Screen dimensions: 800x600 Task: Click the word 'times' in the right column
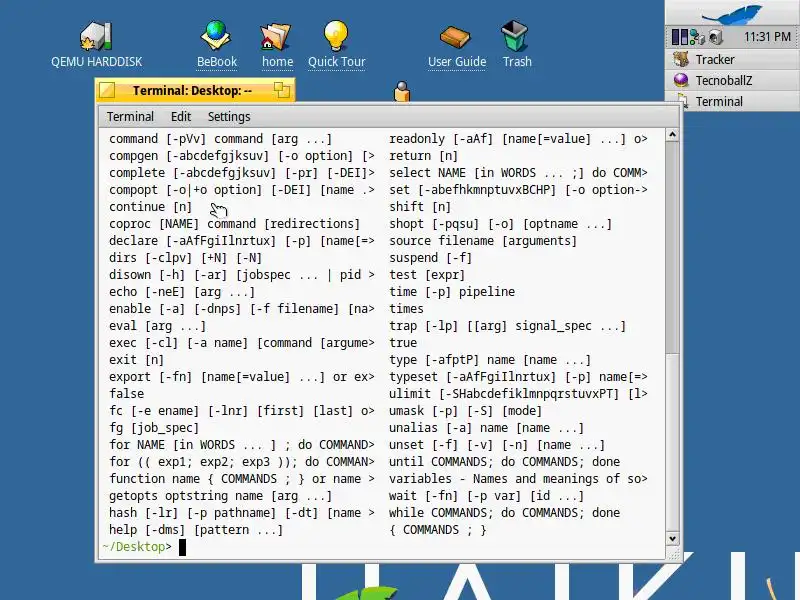(x=406, y=309)
